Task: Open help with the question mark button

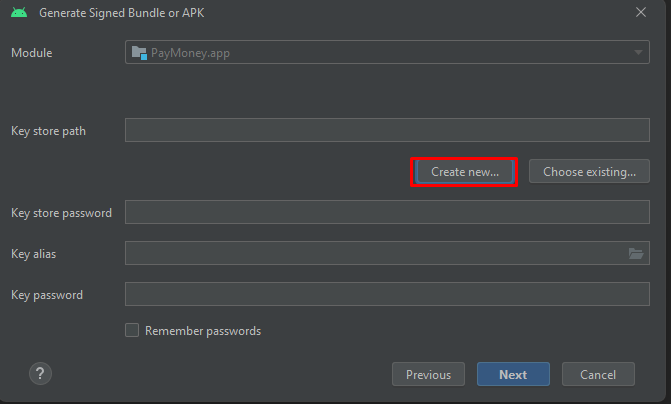Action: pos(41,374)
